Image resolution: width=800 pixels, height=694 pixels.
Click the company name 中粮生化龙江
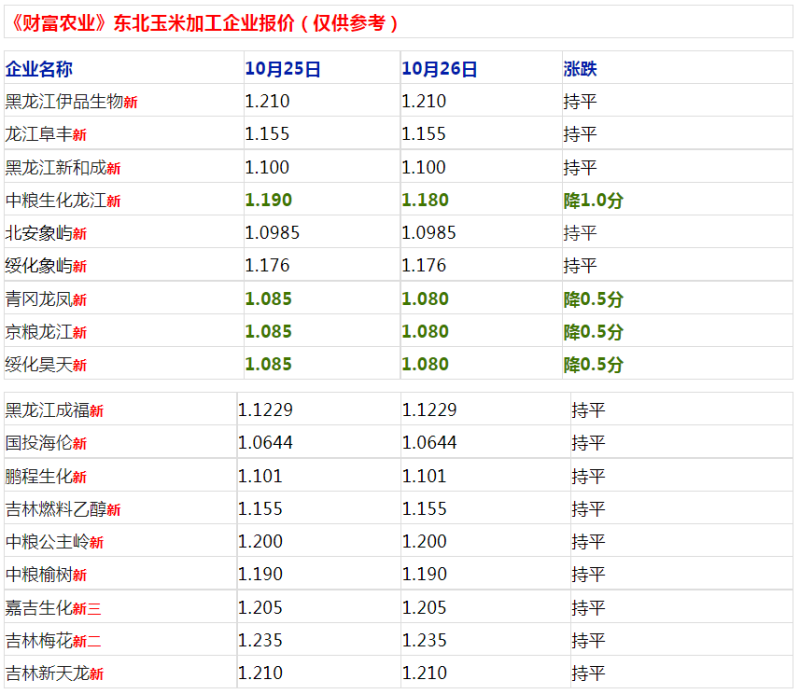(56, 200)
